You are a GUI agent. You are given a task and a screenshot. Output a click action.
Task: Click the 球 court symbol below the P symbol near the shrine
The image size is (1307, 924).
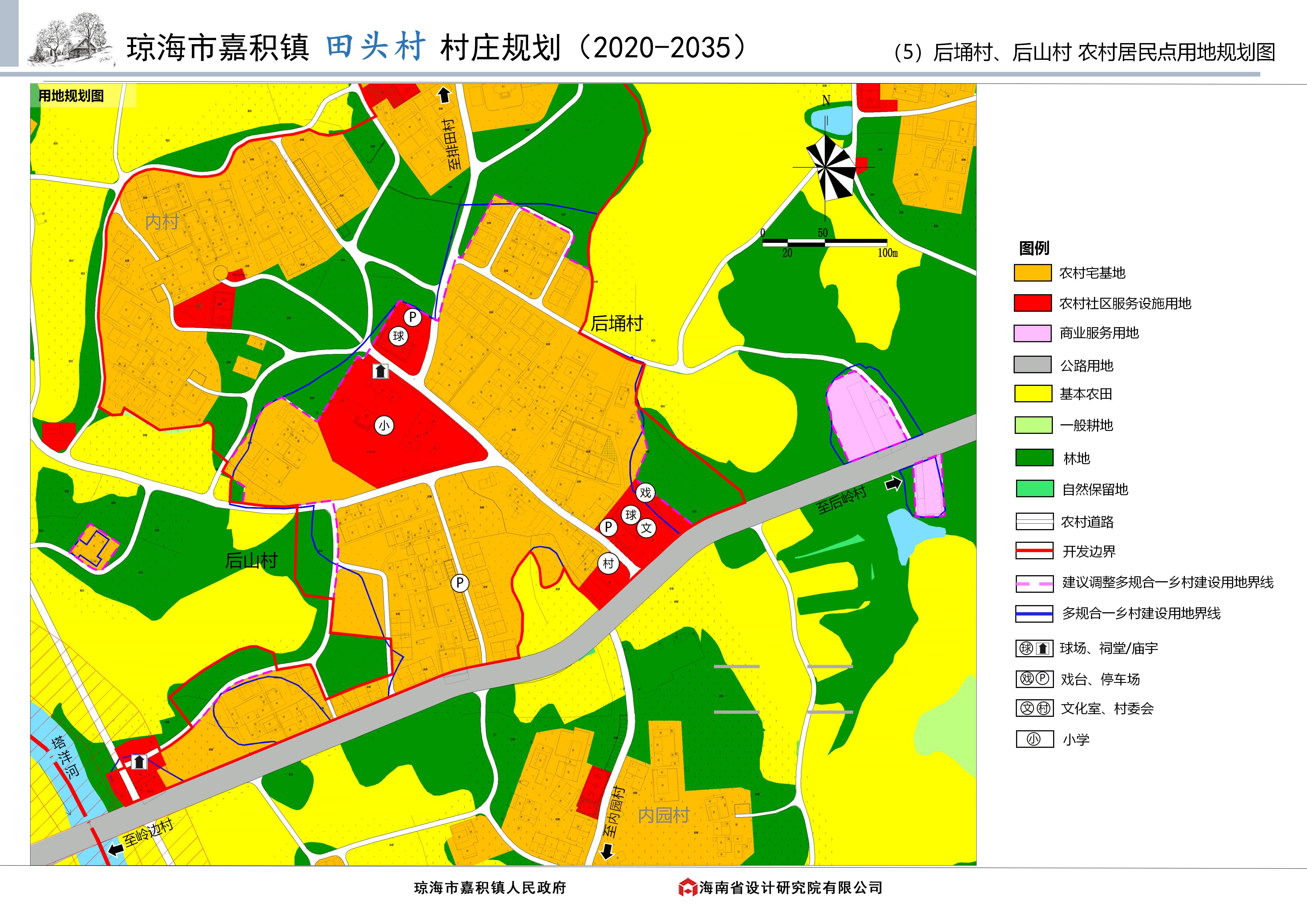[399, 336]
